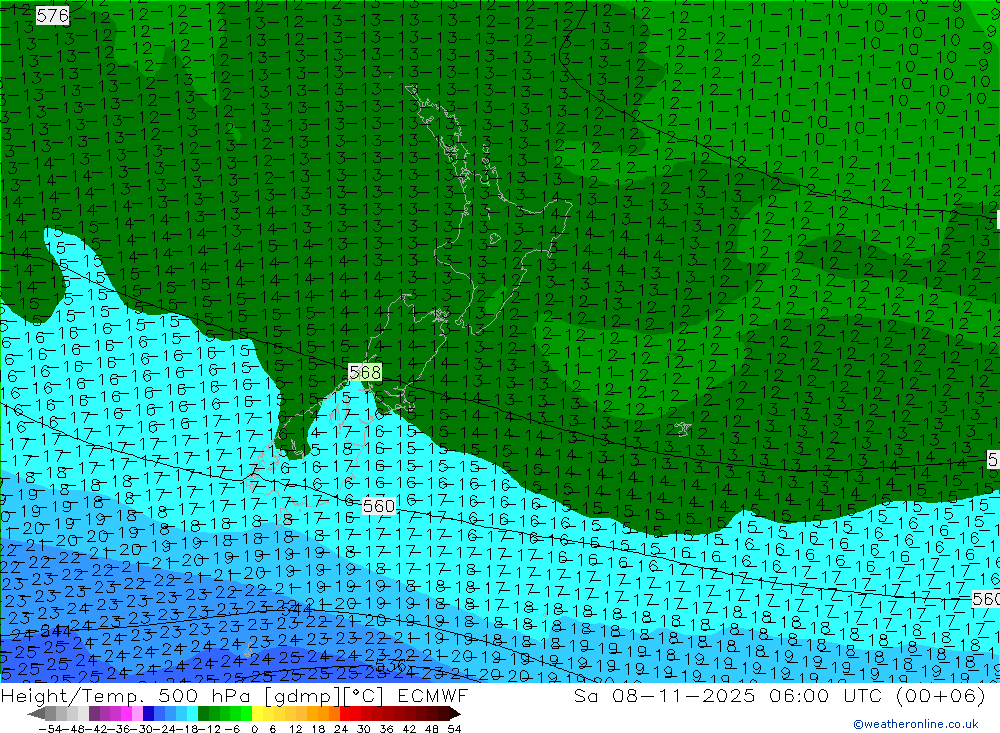This screenshot has height=733, width=1000.
Task: Click the Height/Temp. 500 hPa title text
Action: pyautogui.click(x=128, y=695)
